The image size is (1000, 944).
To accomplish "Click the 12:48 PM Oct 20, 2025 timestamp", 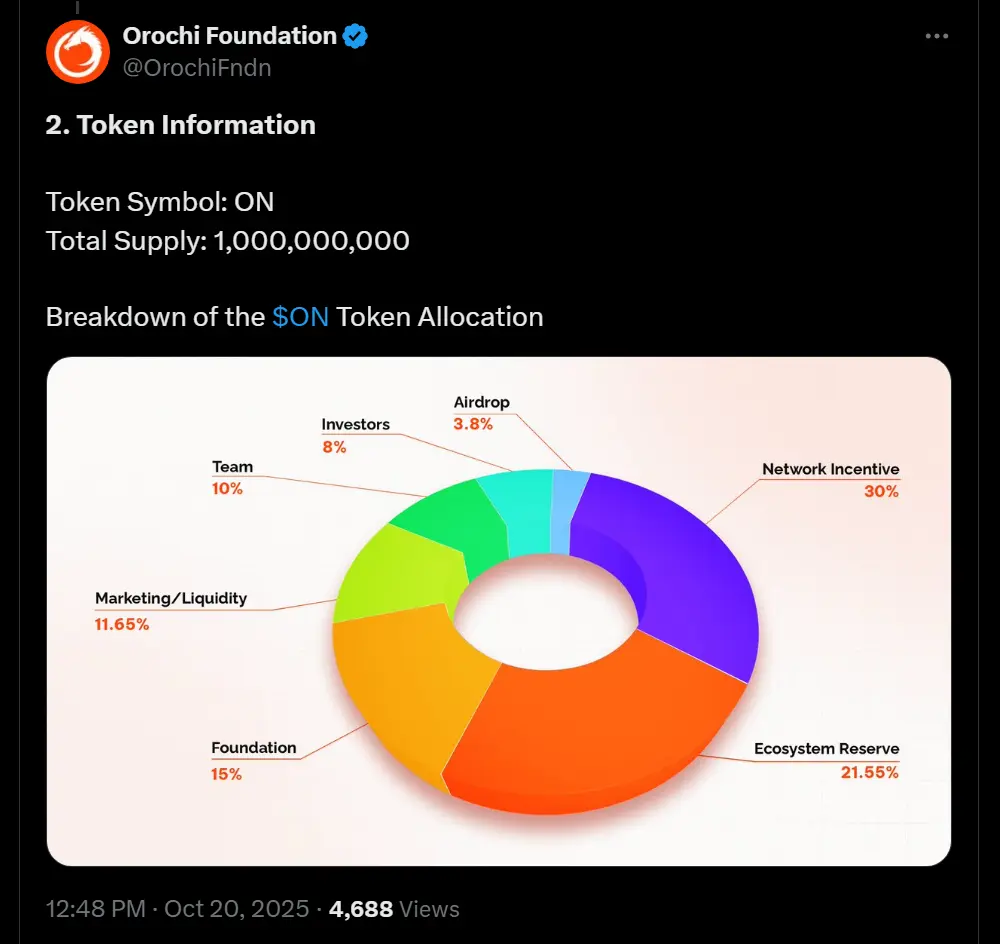I will 175,909.
